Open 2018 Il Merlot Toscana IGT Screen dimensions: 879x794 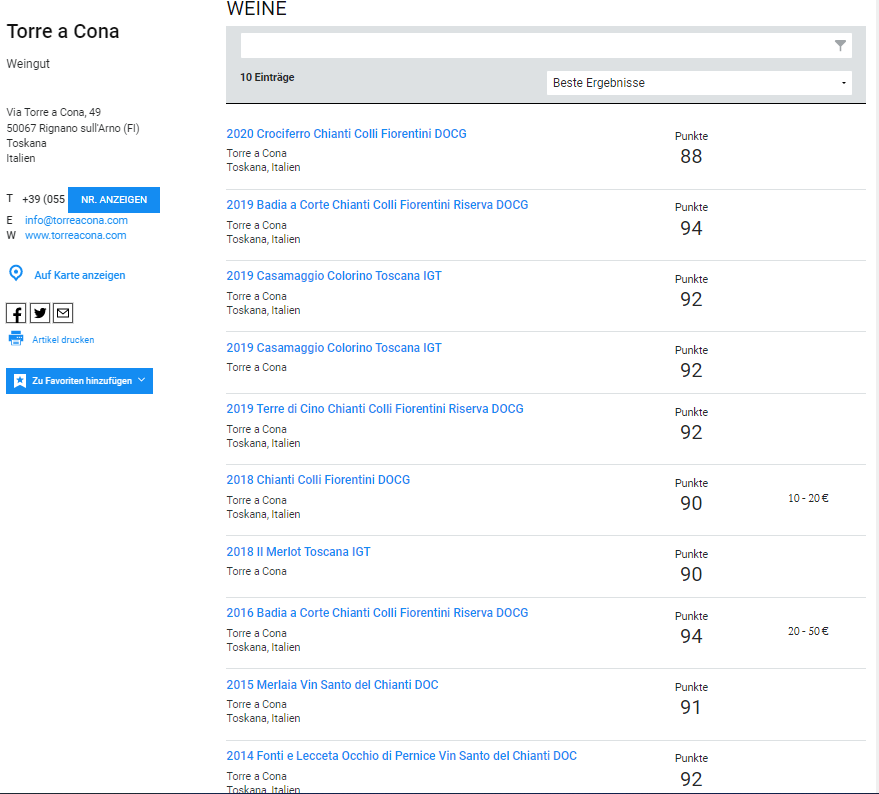point(298,552)
